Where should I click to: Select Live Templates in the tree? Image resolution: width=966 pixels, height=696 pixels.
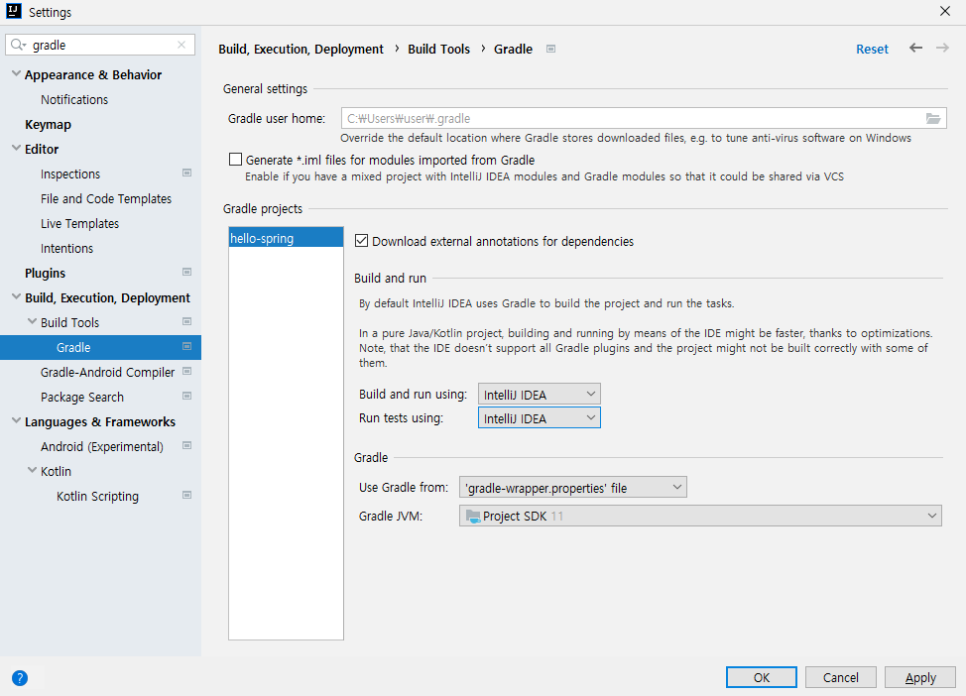[79, 224]
